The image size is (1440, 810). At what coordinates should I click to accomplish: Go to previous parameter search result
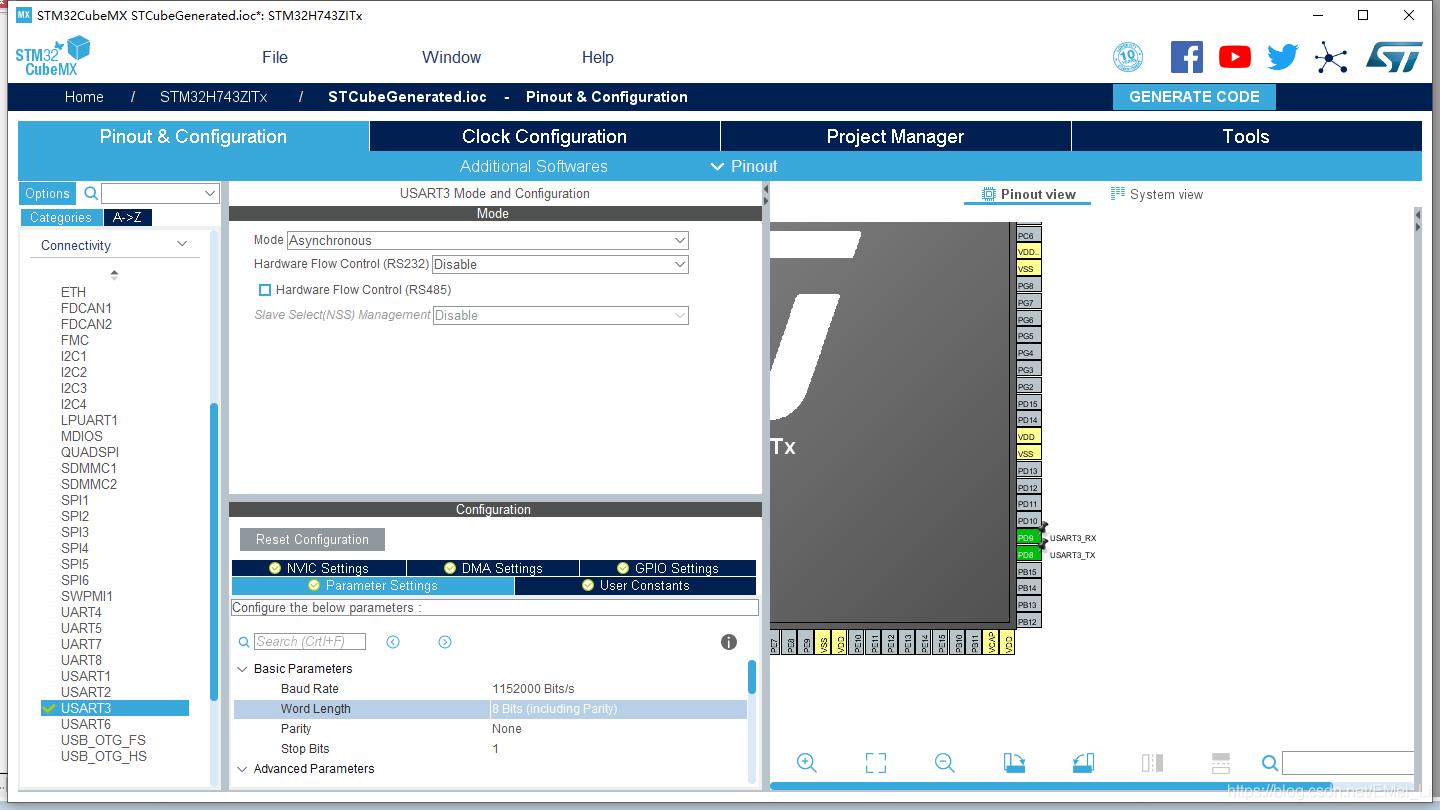(393, 642)
